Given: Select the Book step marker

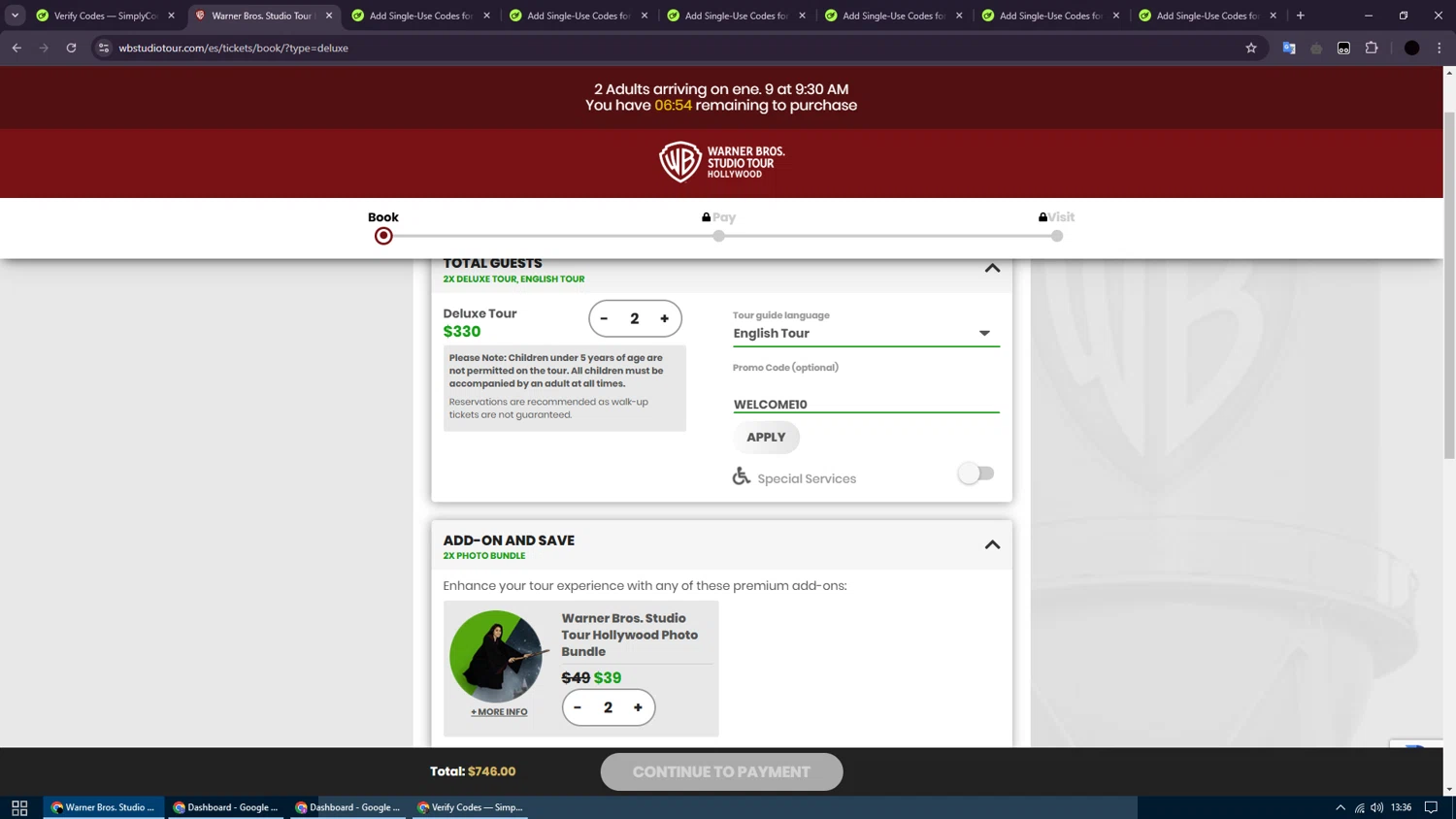Looking at the screenshot, I should [x=383, y=236].
